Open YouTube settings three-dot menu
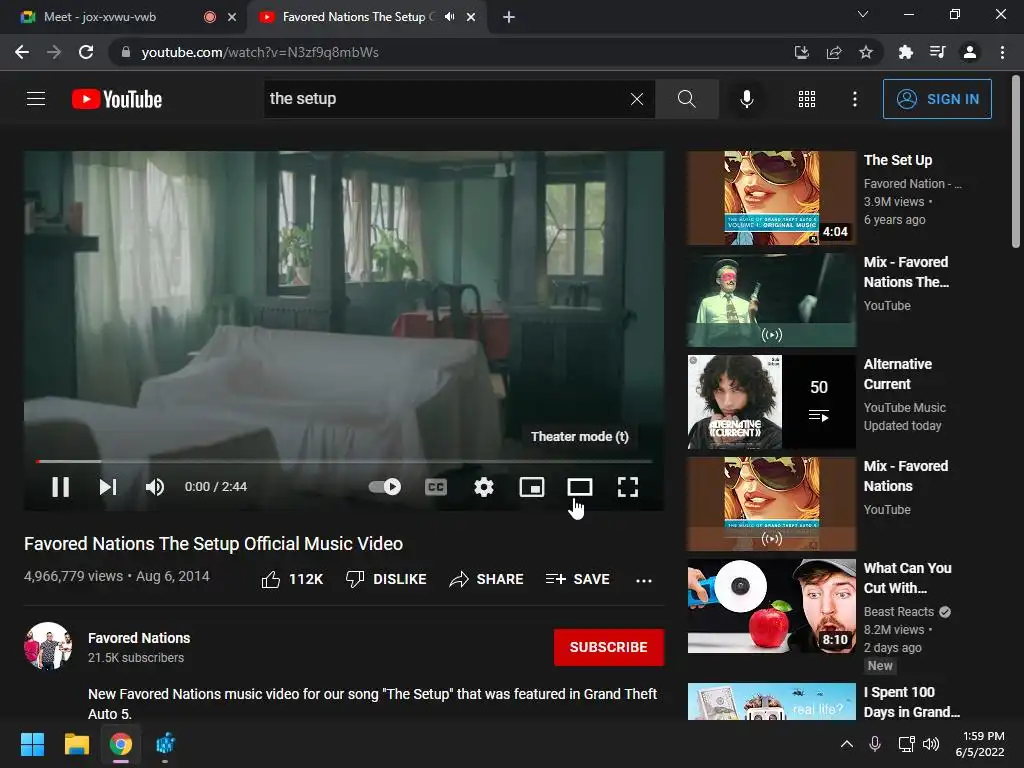This screenshot has height=768, width=1024. tap(854, 99)
